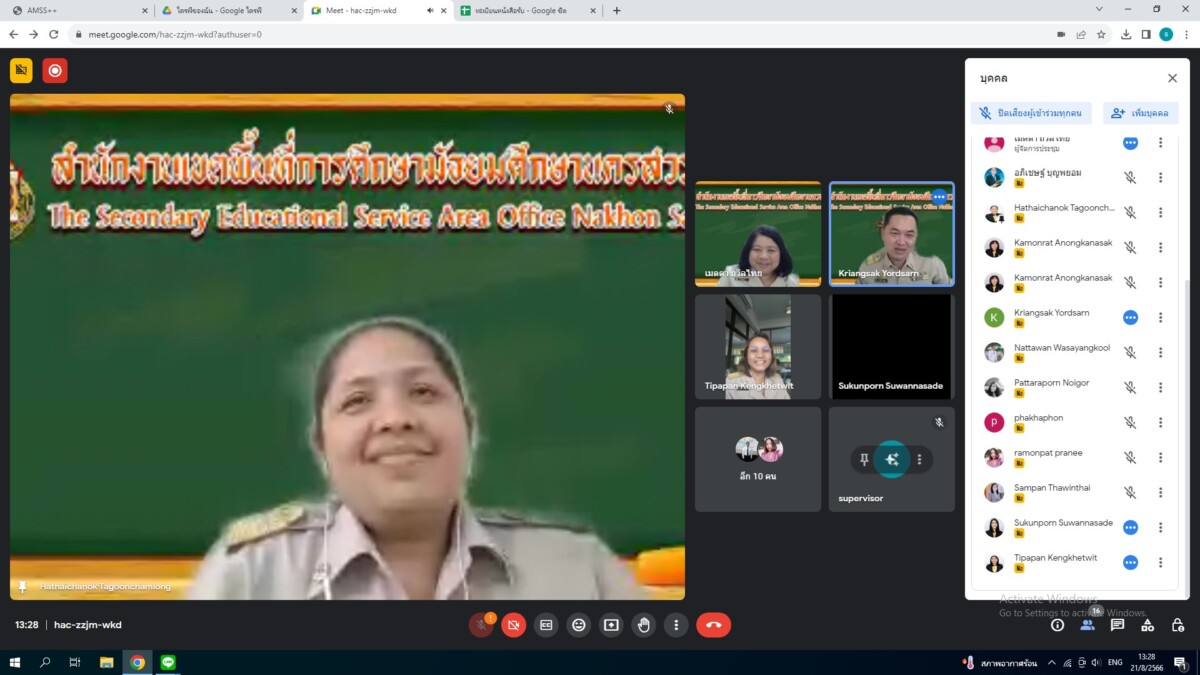1200x675 pixels.
Task: Select the Tipapan Kengkhetwit video tile
Action: (x=758, y=346)
